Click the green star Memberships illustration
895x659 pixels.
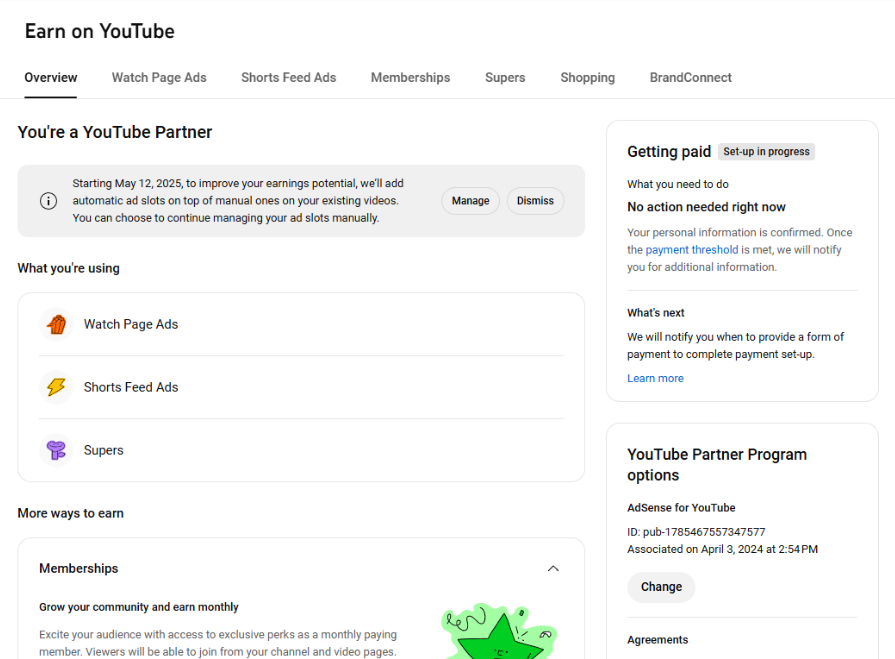tap(499, 631)
